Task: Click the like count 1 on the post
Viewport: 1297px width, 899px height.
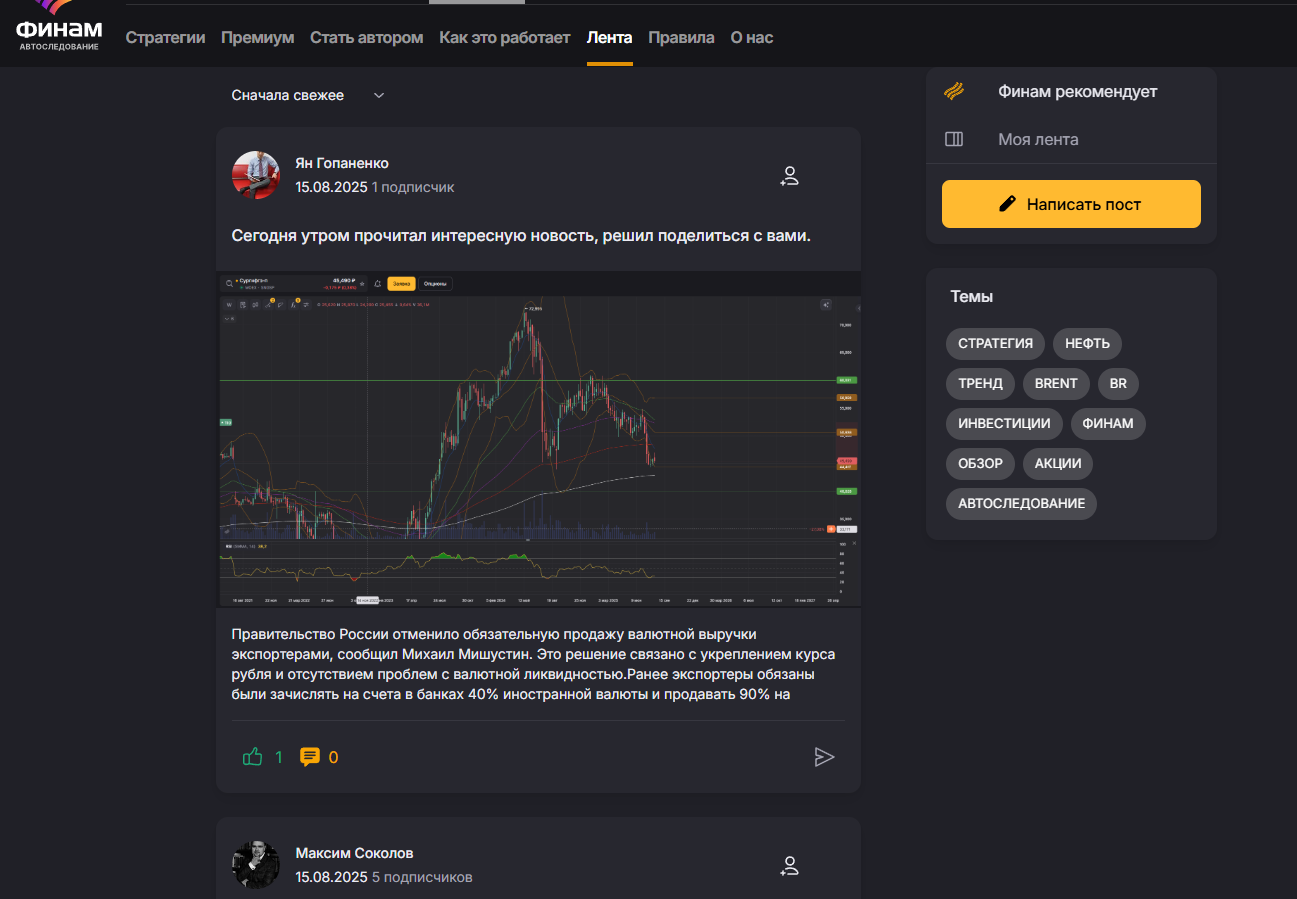Action: pyautogui.click(x=279, y=757)
